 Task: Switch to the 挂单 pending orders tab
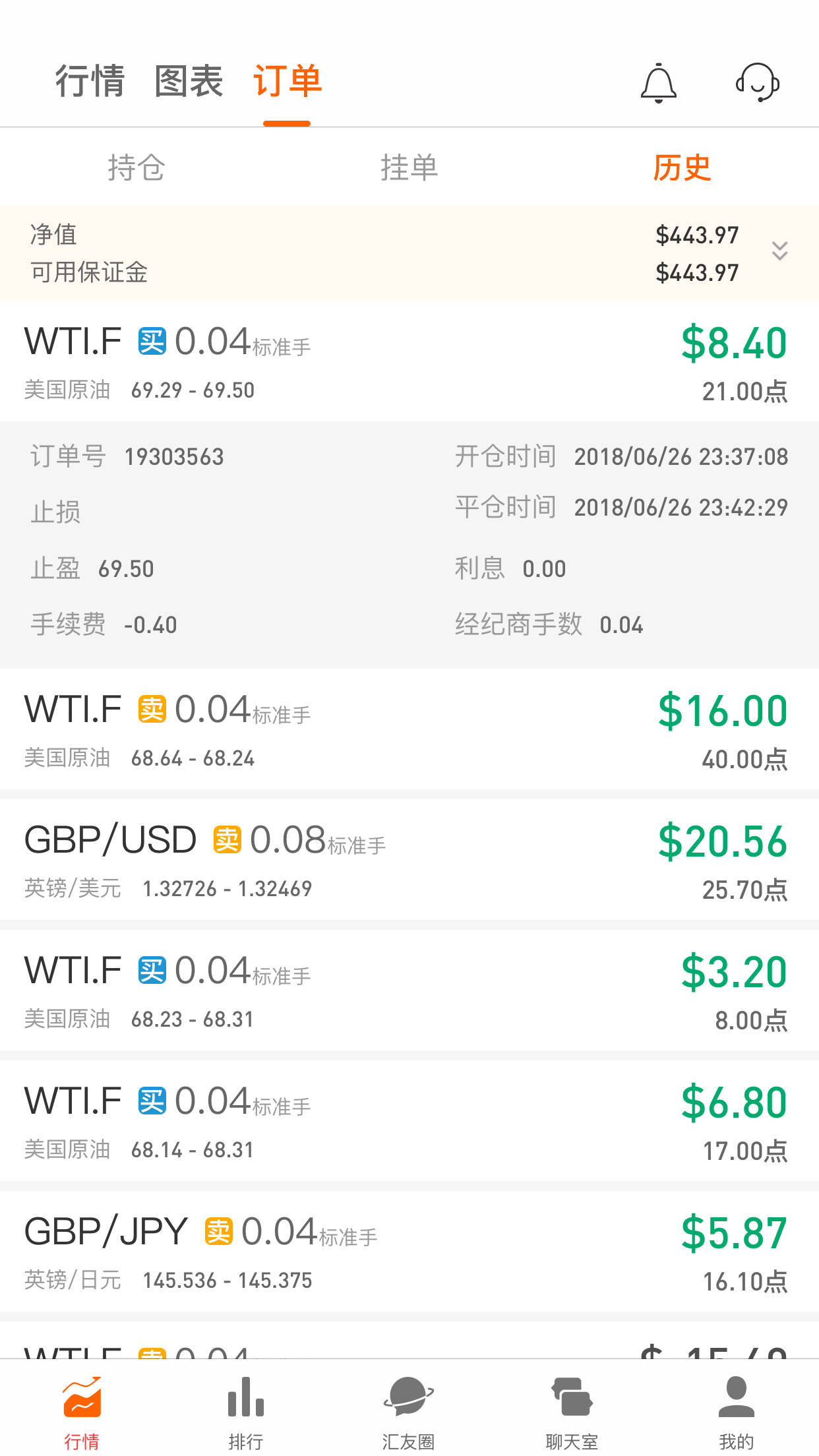pyautogui.click(x=409, y=167)
